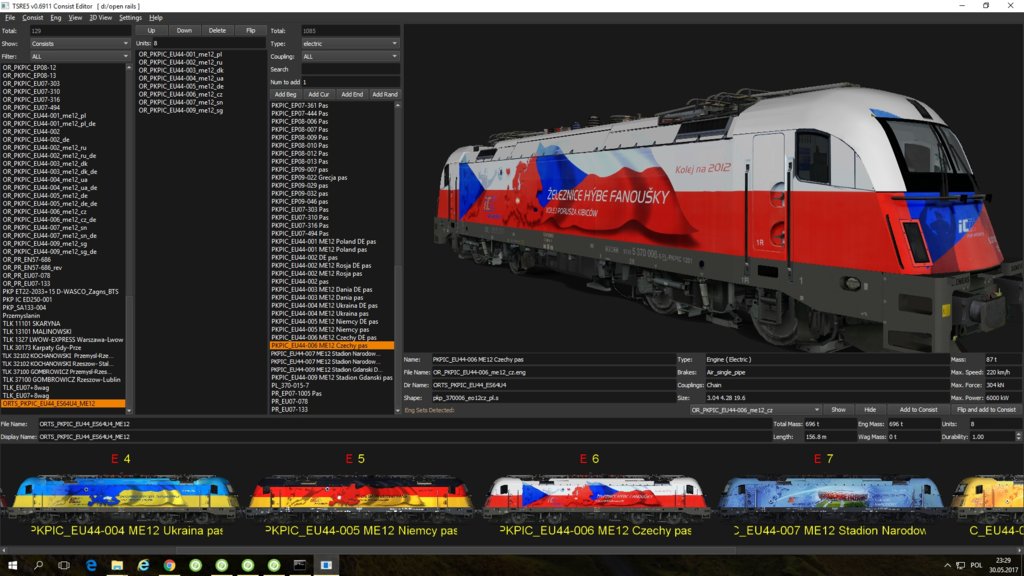Click the consist list vertical scrollbar

tap(129, 238)
